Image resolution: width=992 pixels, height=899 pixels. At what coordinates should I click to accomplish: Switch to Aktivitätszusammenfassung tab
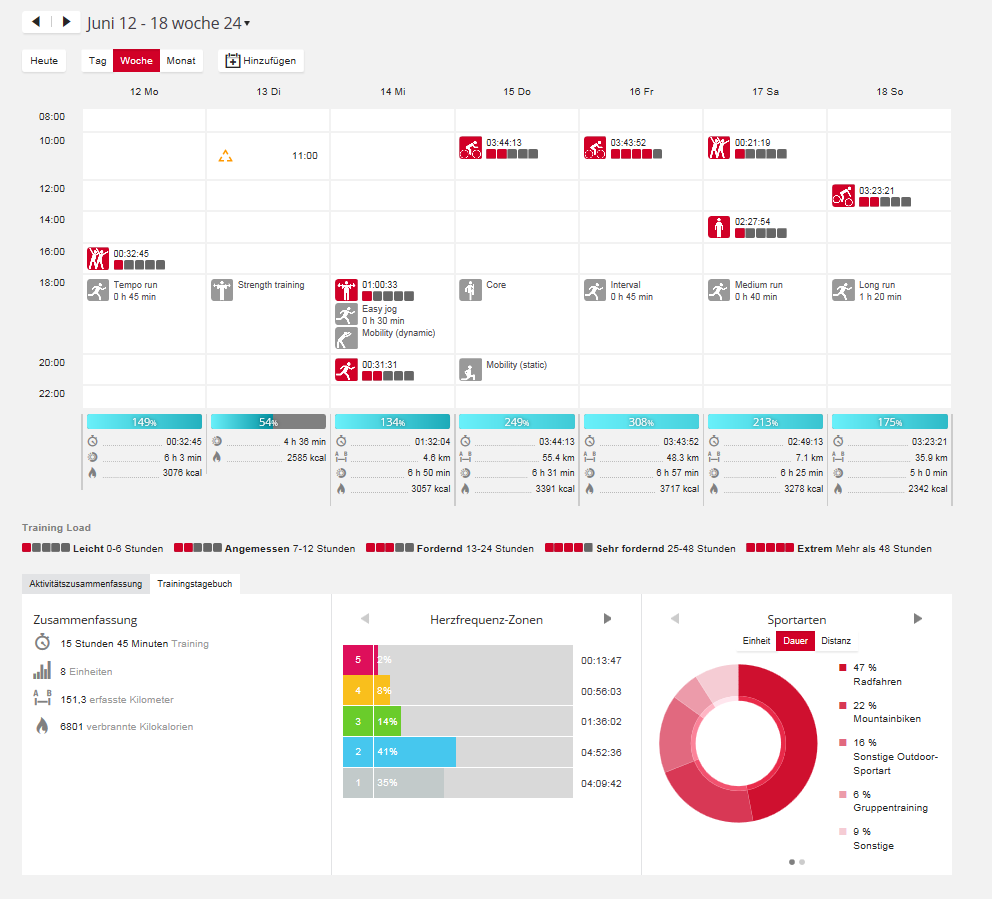[85, 583]
